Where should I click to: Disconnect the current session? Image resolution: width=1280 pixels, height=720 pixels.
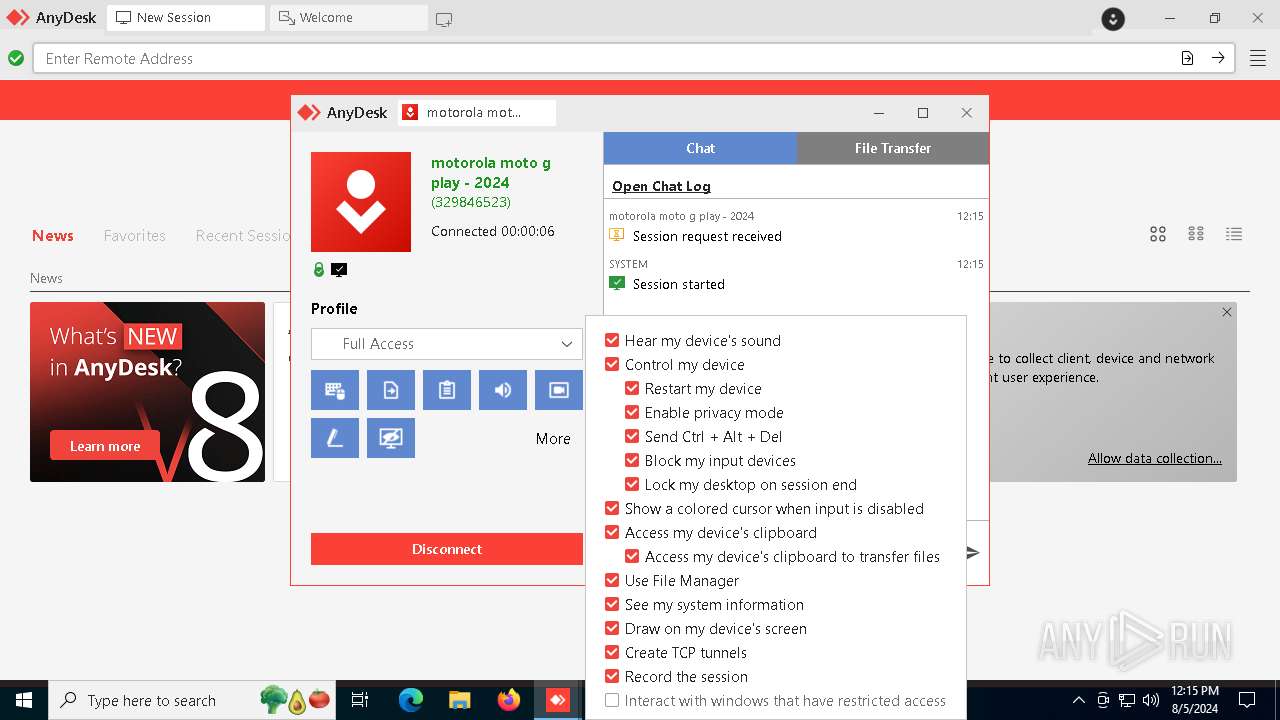[x=447, y=549]
